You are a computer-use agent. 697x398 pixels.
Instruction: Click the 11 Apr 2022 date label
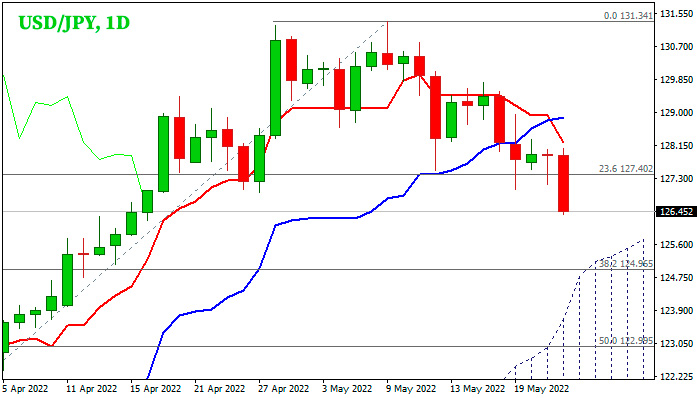click(x=92, y=389)
